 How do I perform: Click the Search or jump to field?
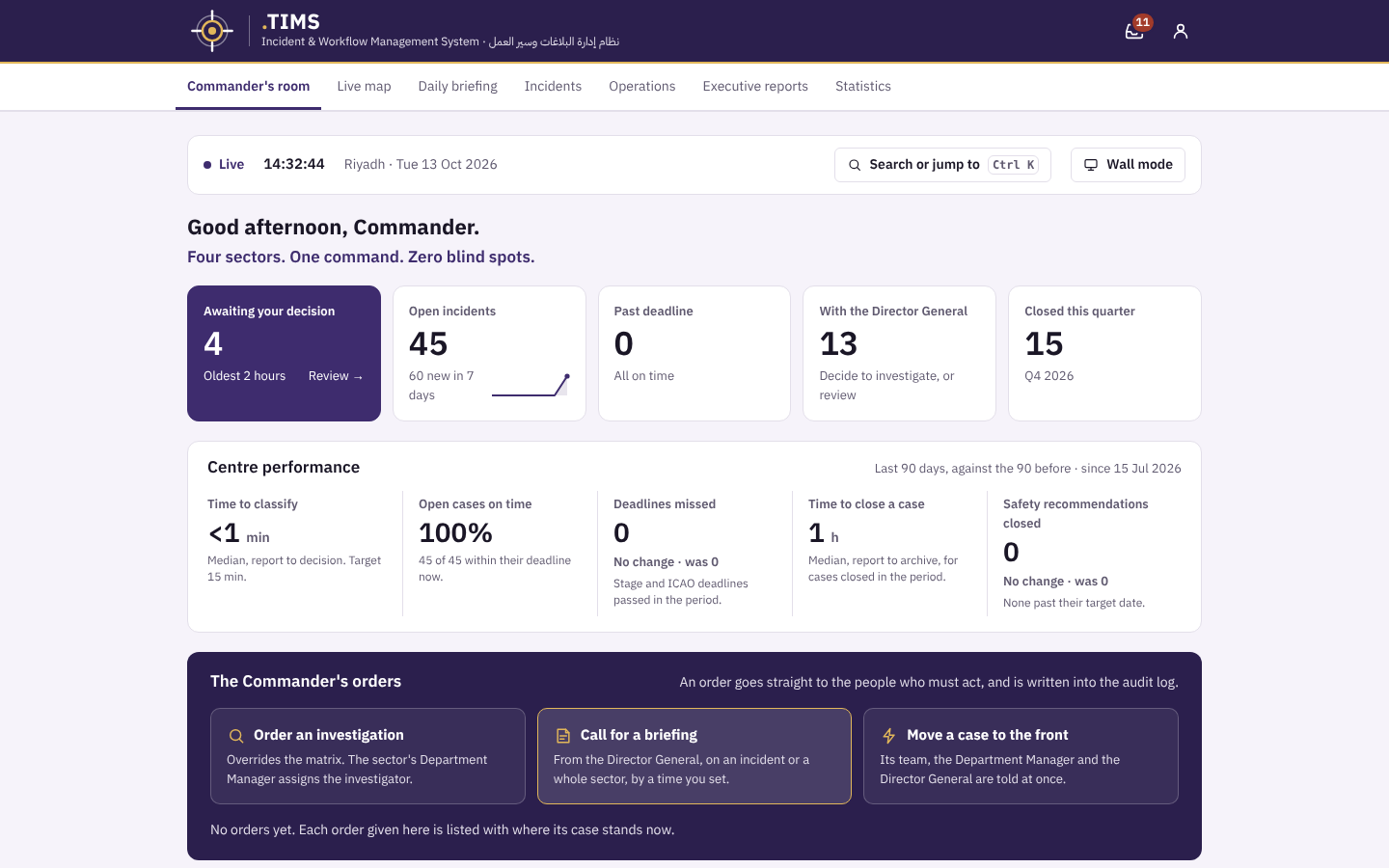click(x=942, y=165)
